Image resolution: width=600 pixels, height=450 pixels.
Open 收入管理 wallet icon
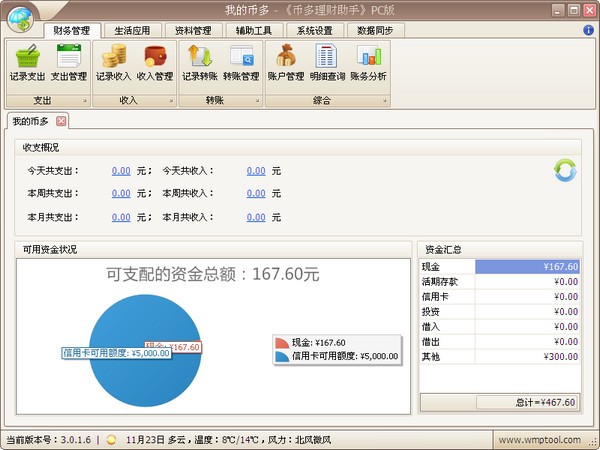[x=155, y=63]
